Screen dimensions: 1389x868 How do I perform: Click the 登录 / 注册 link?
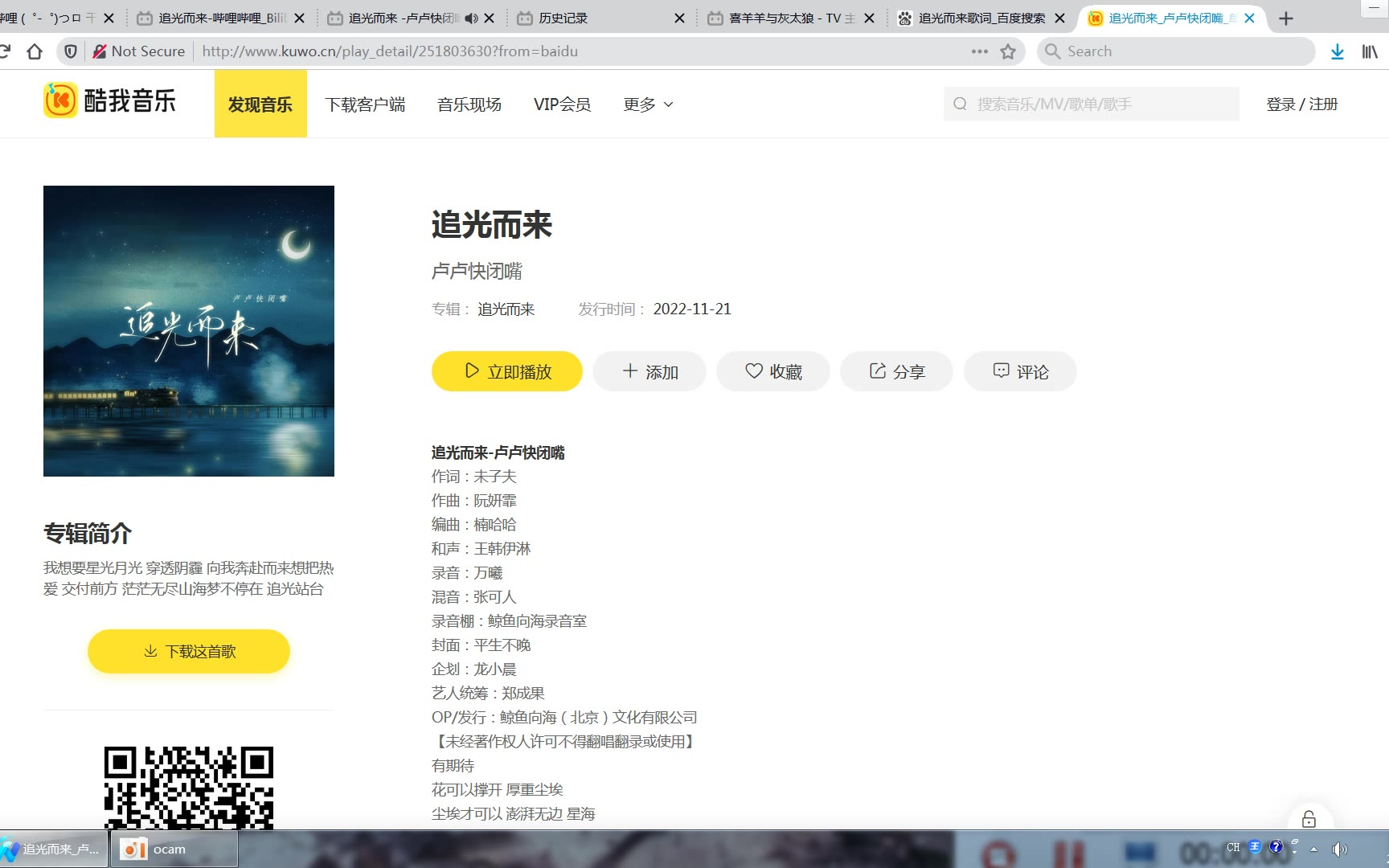tap(1302, 104)
